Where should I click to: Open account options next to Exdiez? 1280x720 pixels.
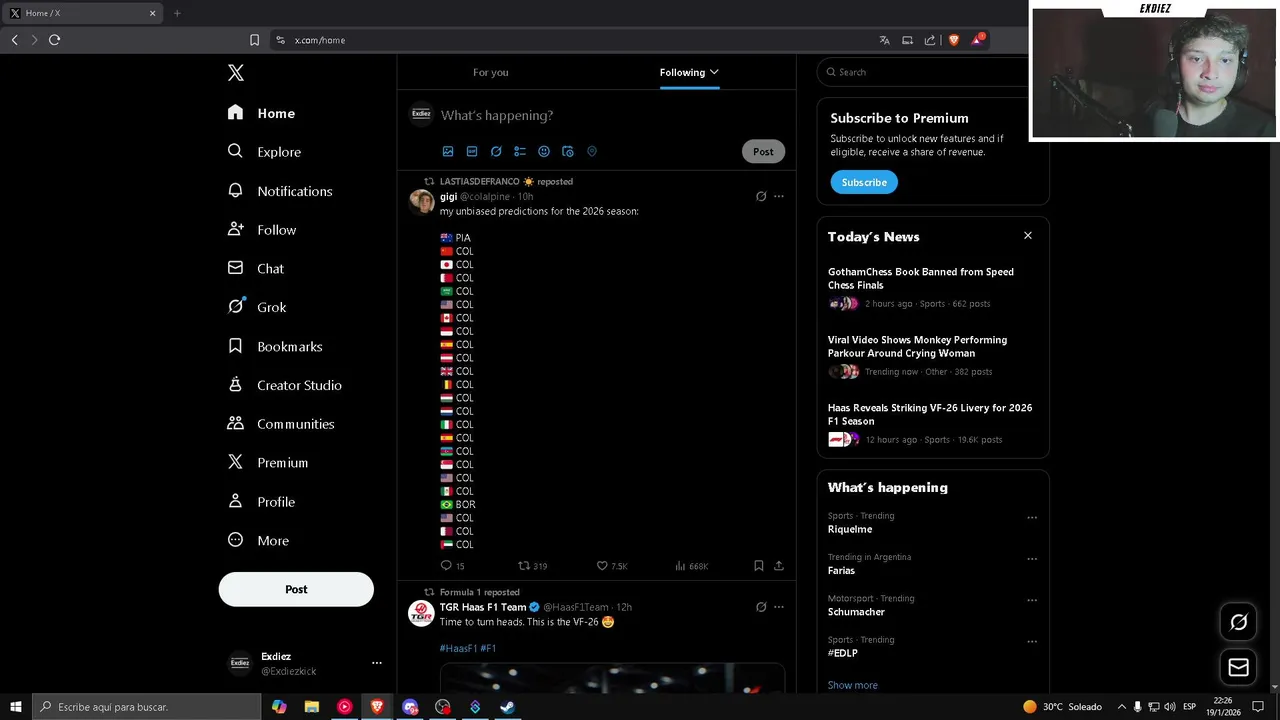pyautogui.click(x=377, y=663)
